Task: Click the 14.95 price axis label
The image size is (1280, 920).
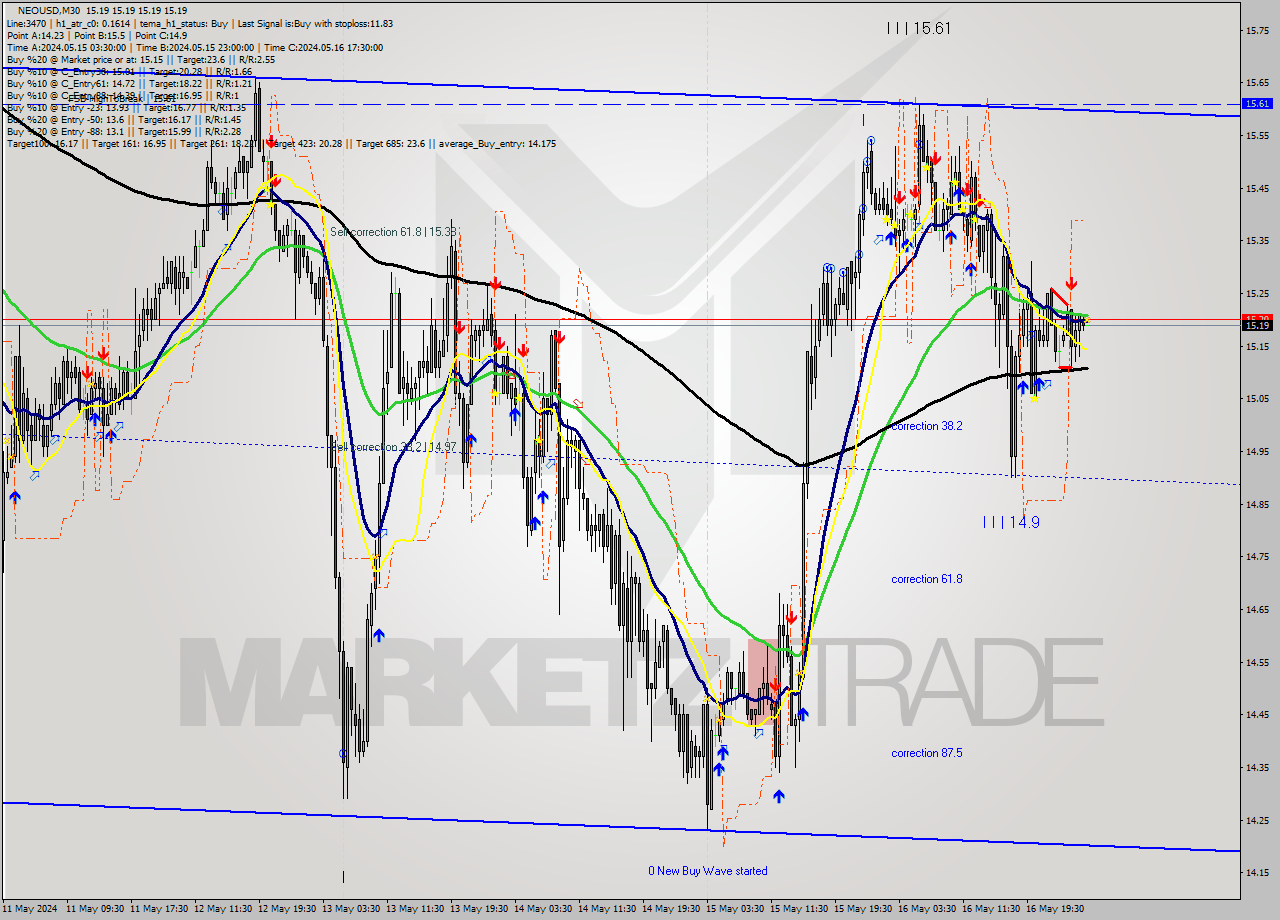Action: [x=1257, y=451]
